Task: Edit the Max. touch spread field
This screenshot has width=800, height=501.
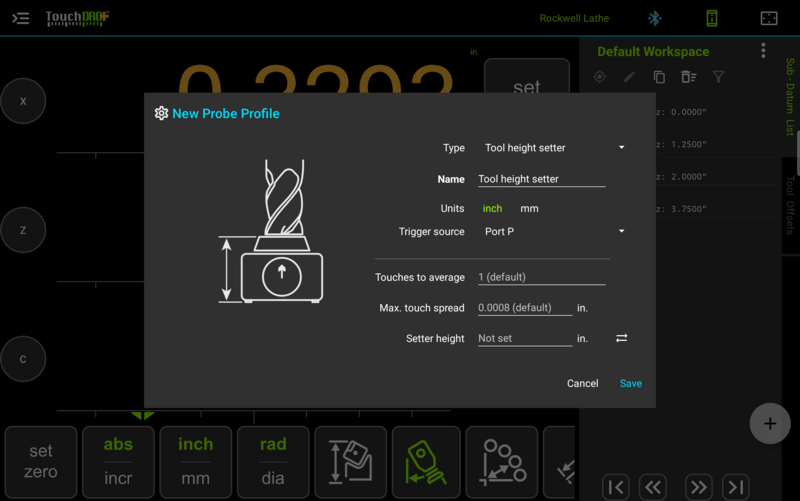Action: pos(524,308)
